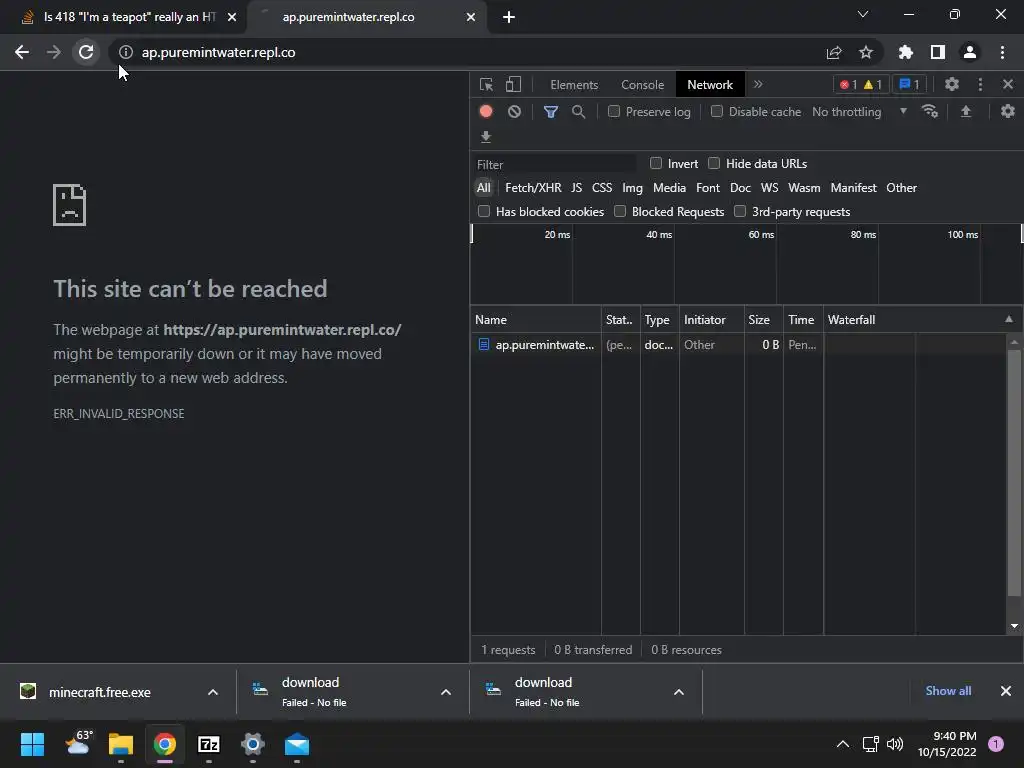This screenshot has height=768, width=1024.
Task: Bookmark this tab with the star icon
Action: [866, 52]
